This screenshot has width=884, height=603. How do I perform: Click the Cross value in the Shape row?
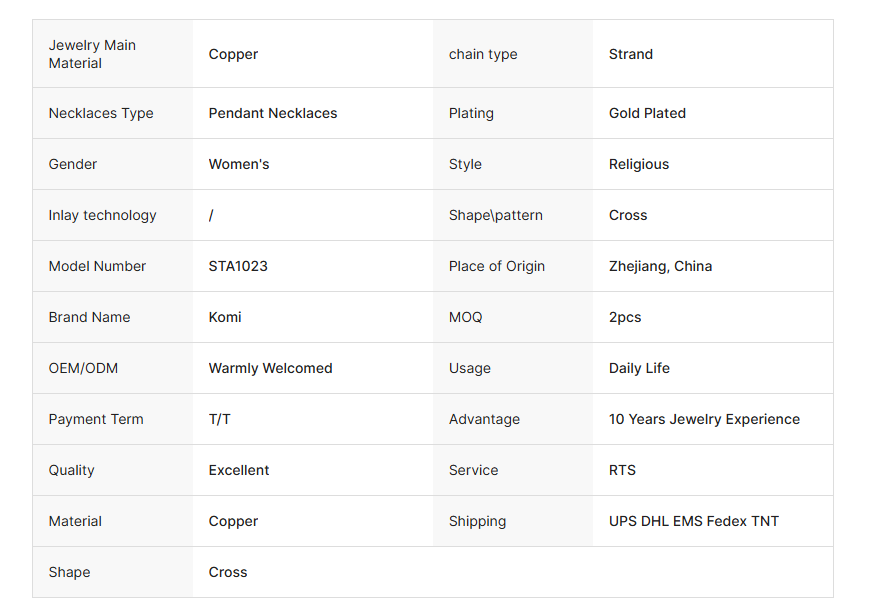pyautogui.click(x=228, y=572)
